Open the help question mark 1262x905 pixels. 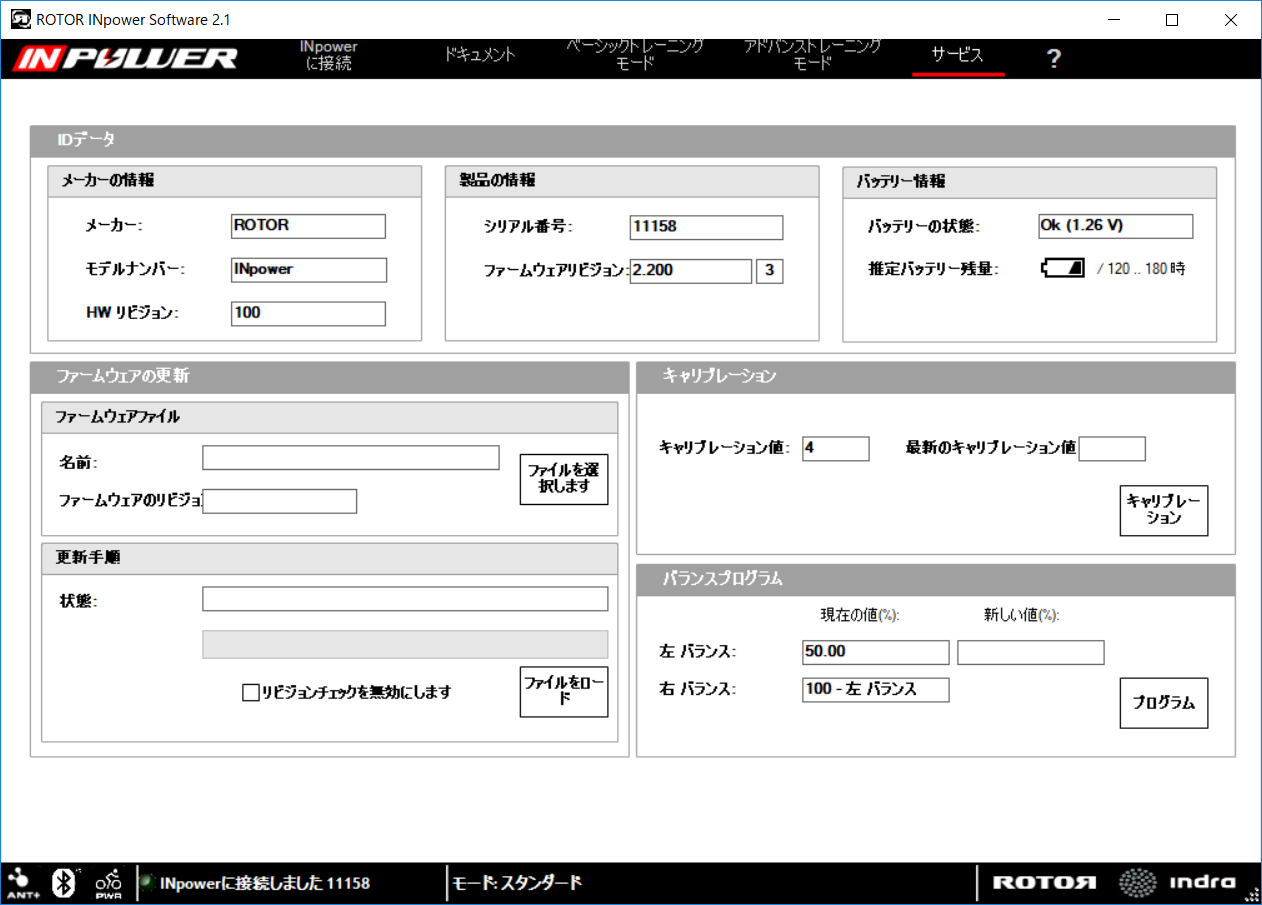click(1053, 59)
